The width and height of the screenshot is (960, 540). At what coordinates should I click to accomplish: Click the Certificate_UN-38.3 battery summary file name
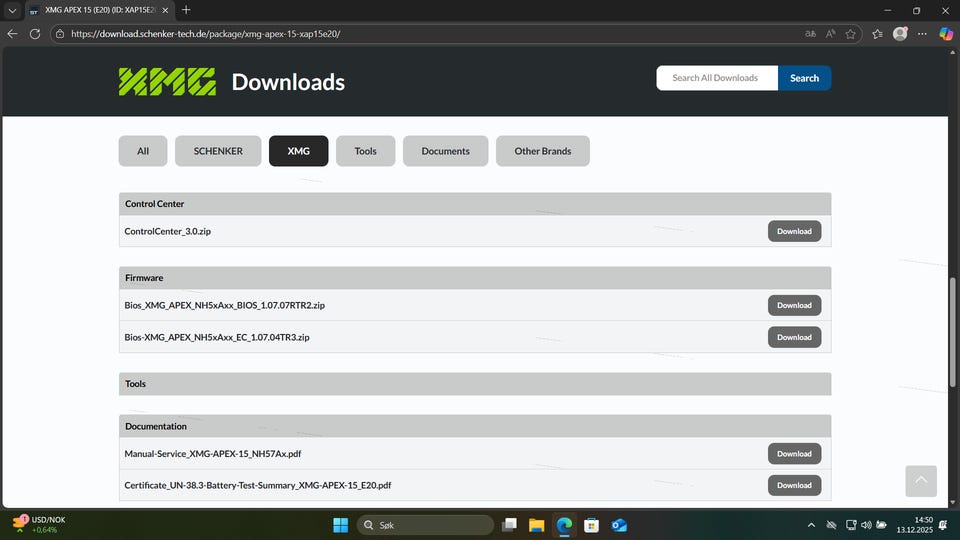[x=258, y=485]
